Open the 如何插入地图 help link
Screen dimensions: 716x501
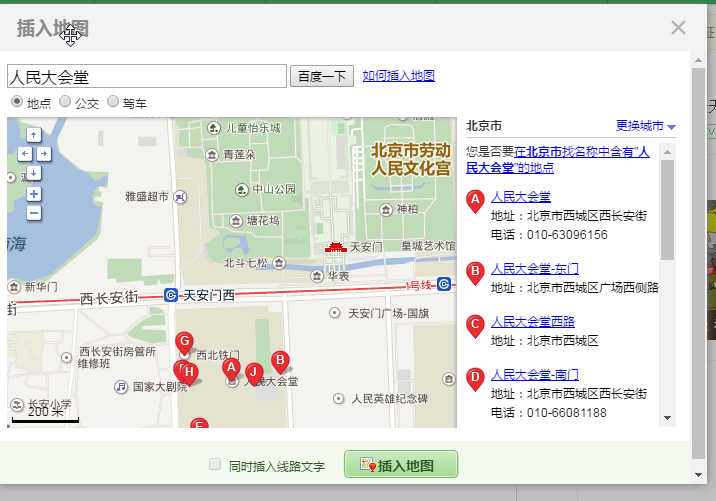click(399, 76)
